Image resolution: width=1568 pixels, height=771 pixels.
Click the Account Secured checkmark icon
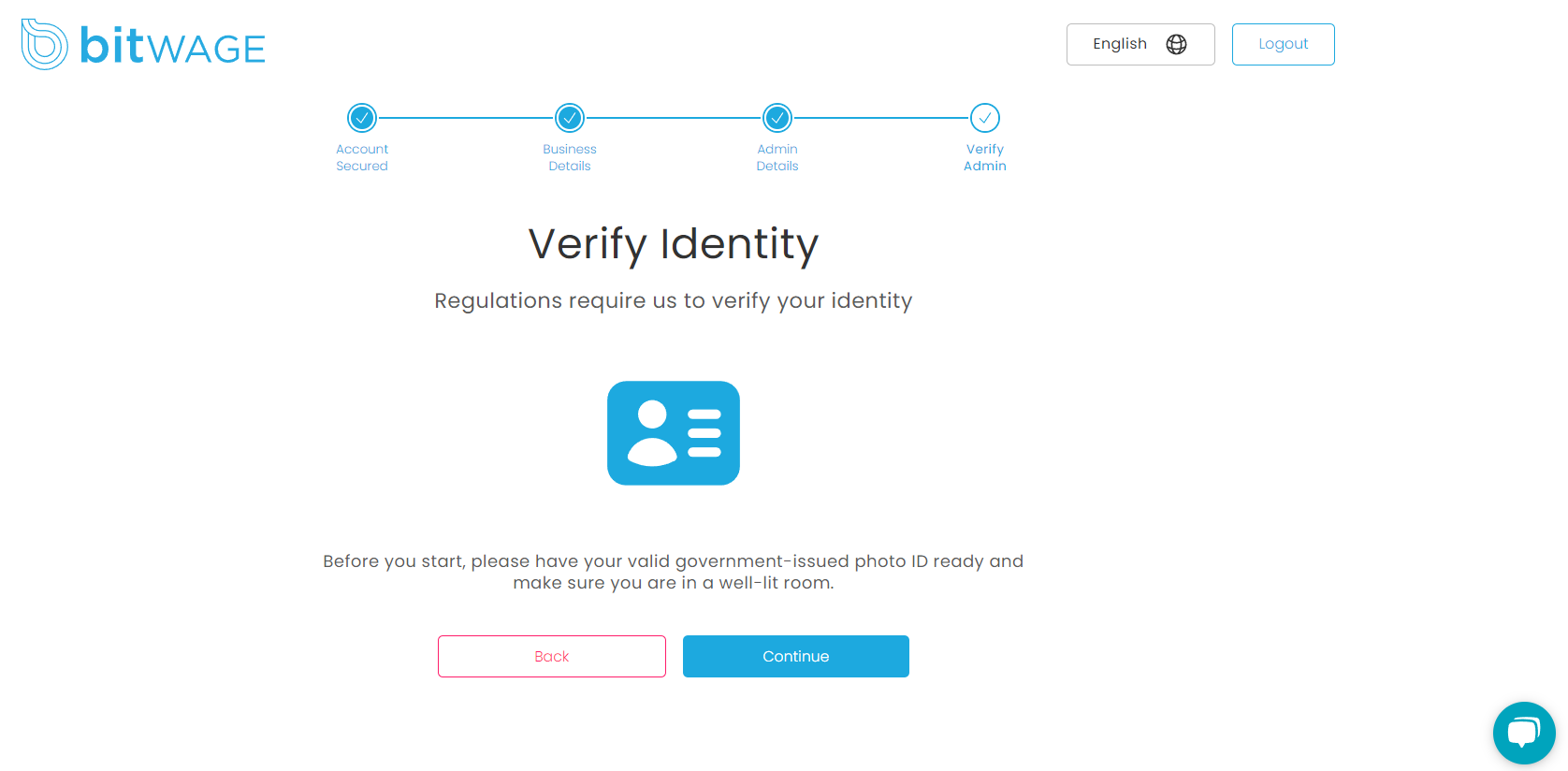362,118
